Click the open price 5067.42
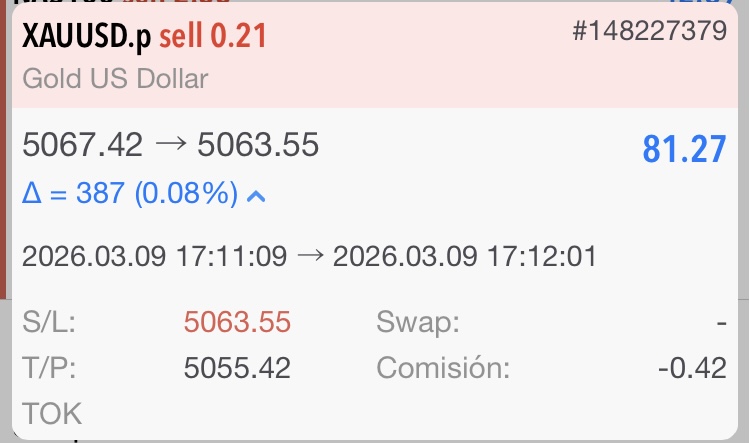Screen dimensions: 749x443 point(83,147)
